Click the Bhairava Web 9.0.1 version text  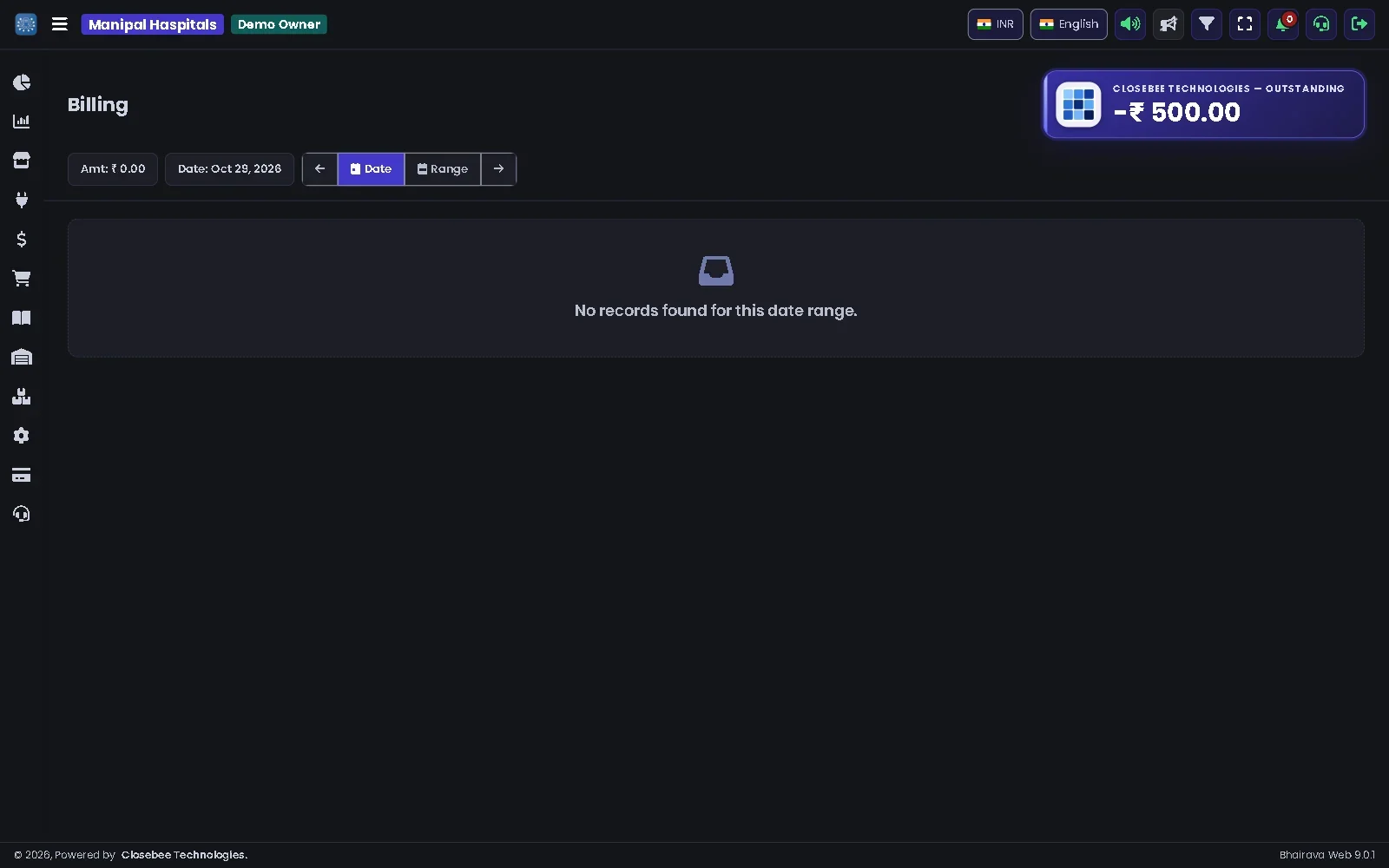tap(1327, 855)
